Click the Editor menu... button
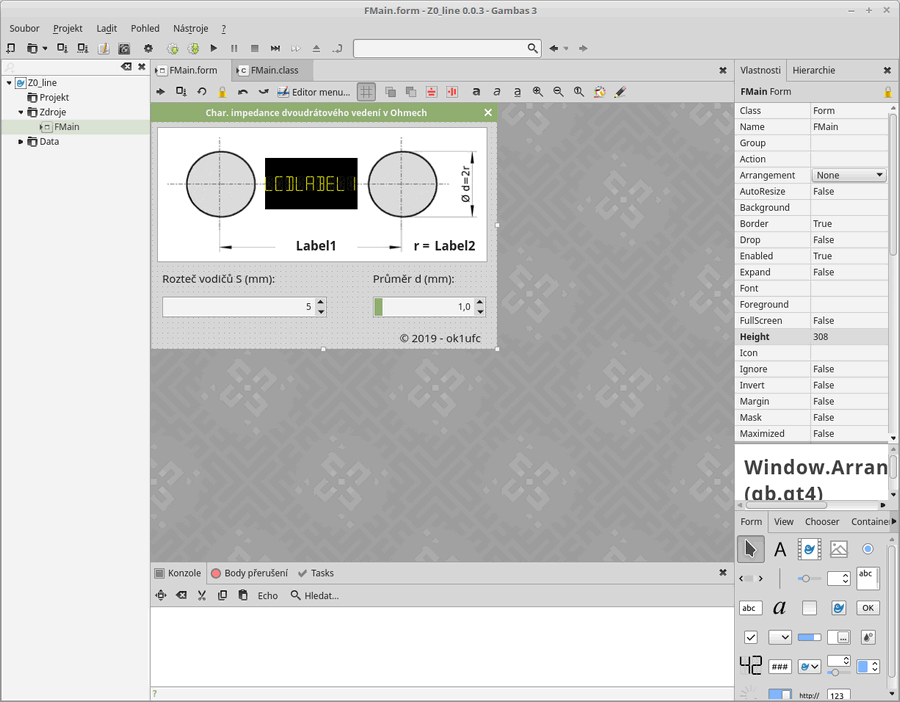 [313, 92]
